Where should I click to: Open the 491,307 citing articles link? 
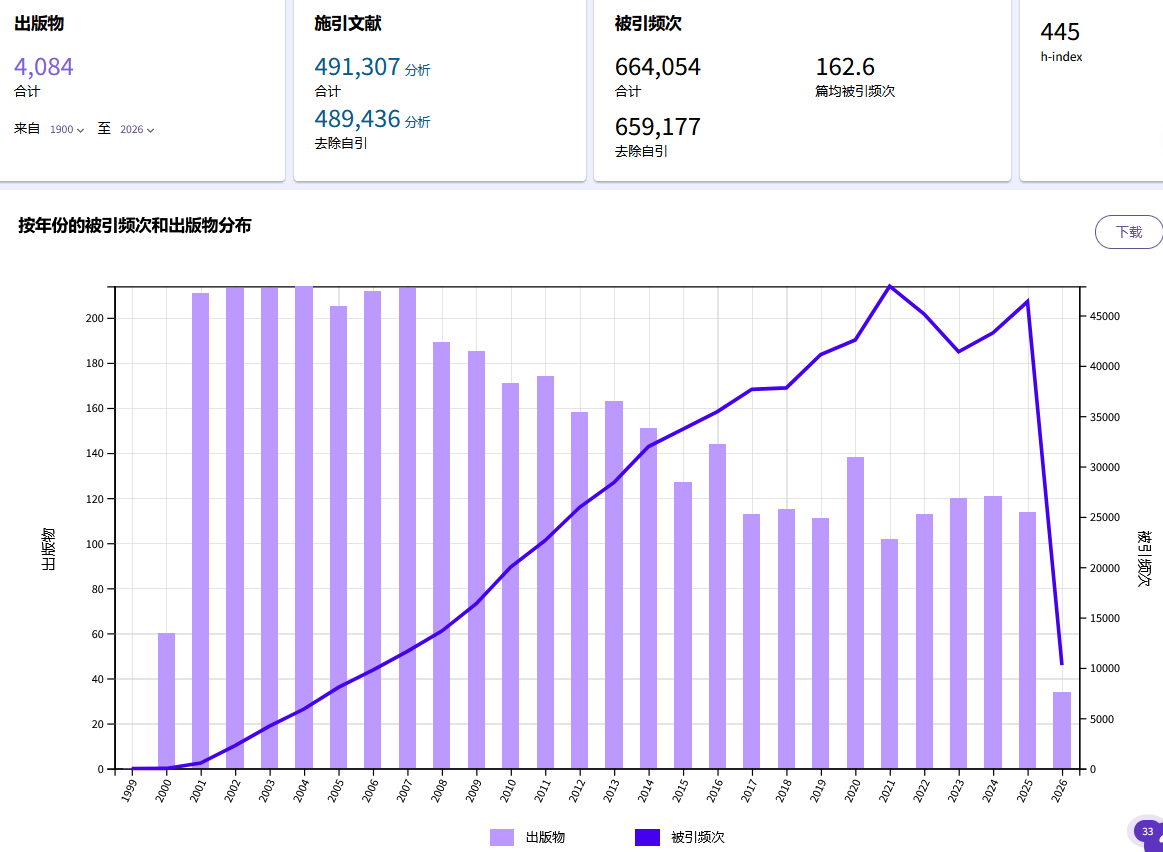(357, 67)
